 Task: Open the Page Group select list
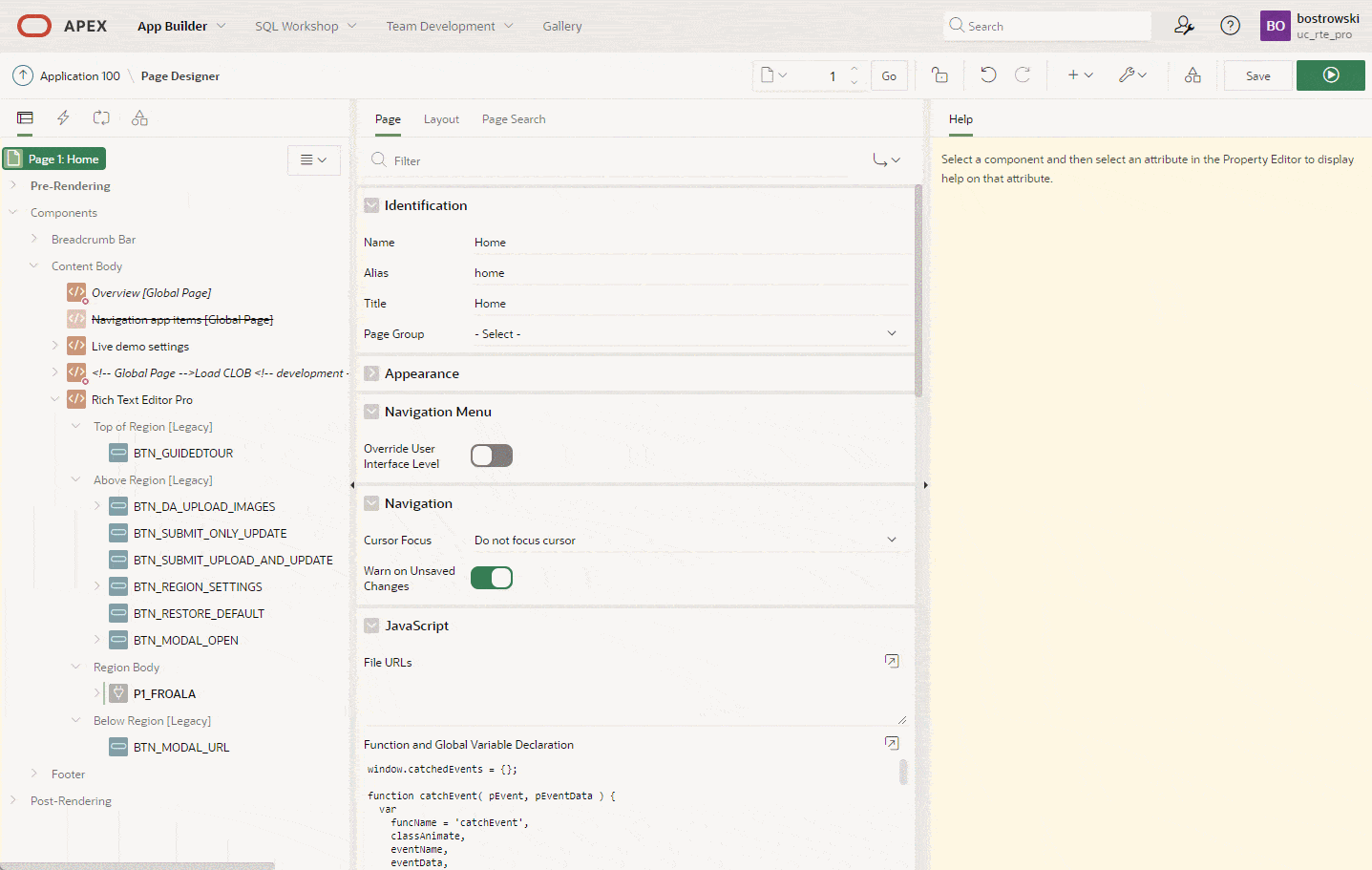click(x=687, y=333)
